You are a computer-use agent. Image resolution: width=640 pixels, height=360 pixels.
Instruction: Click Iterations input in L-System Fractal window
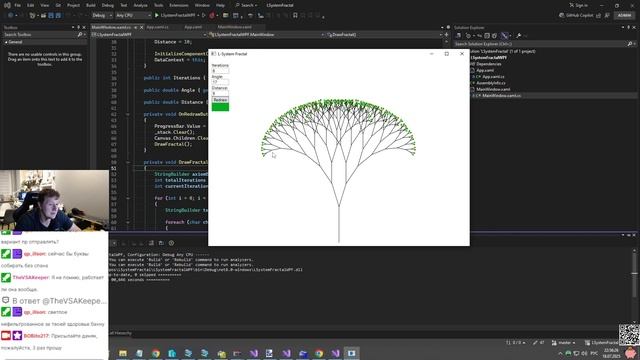click(x=220, y=71)
